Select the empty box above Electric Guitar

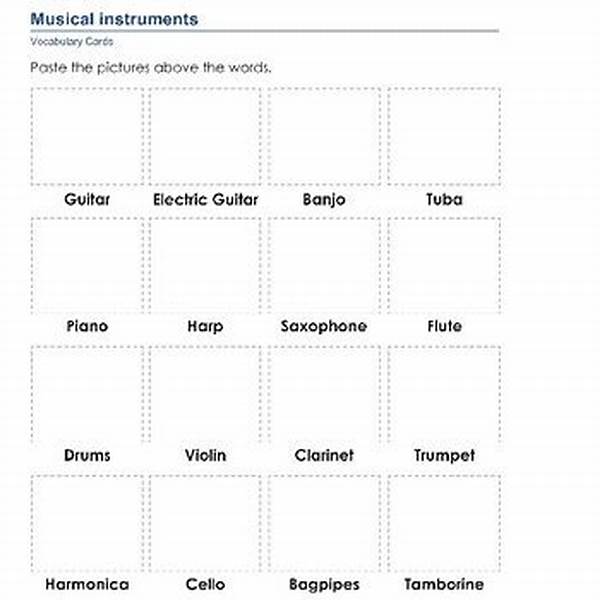(x=205, y=137)
